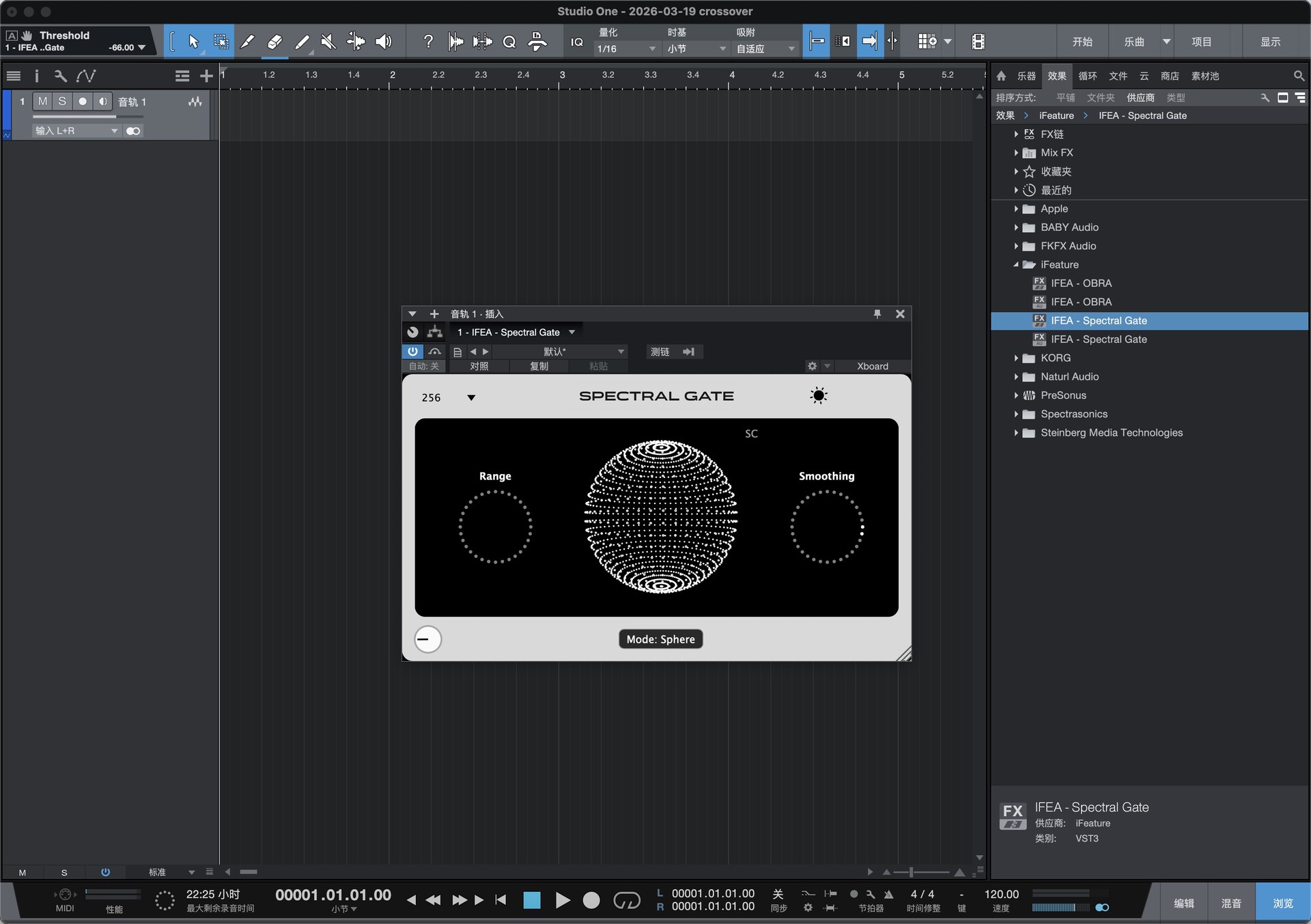
Task: Click the Range dotted knob
Action: (495, 527)
